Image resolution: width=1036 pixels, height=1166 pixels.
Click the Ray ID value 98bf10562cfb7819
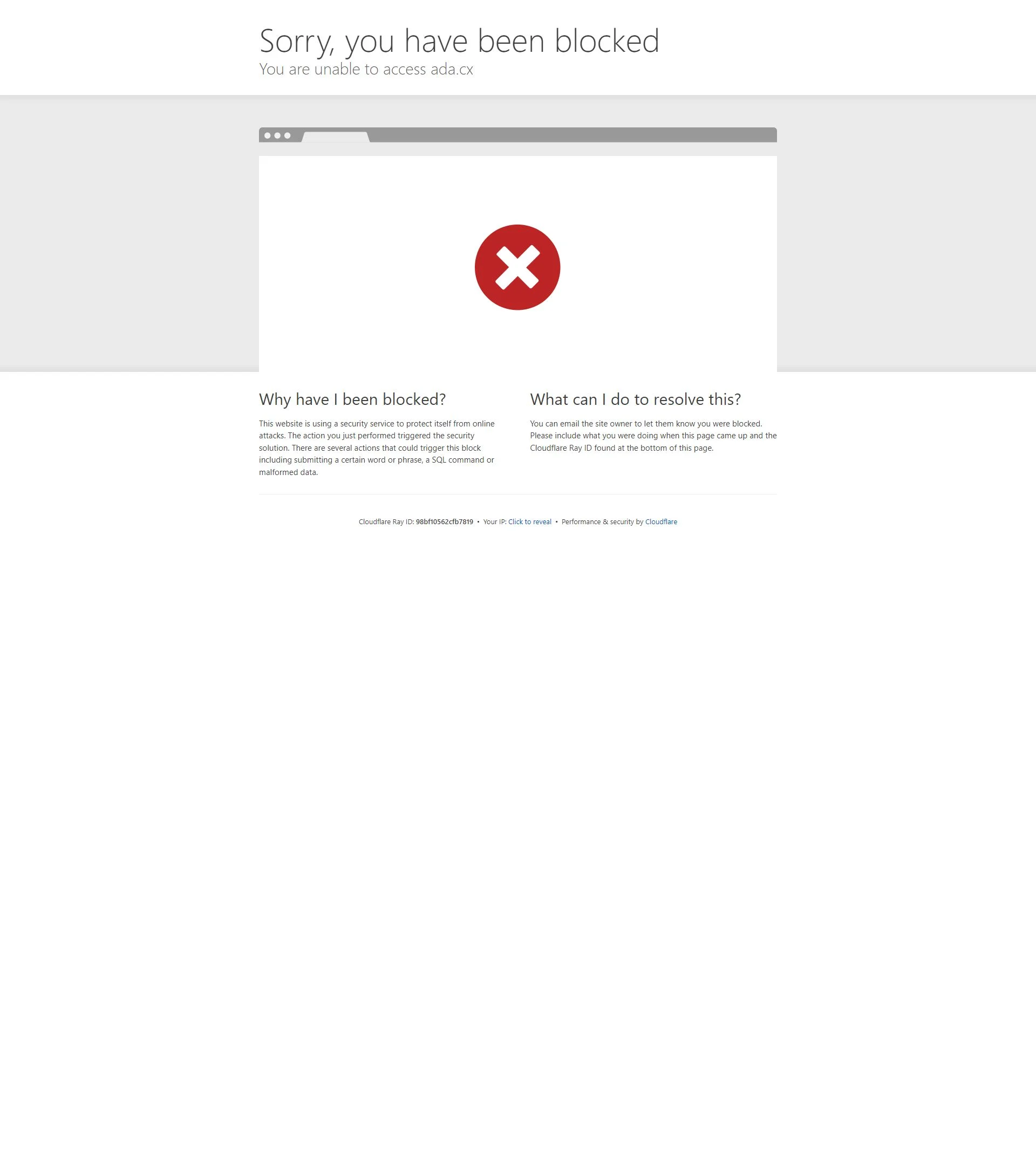click(x=444, y=522)
